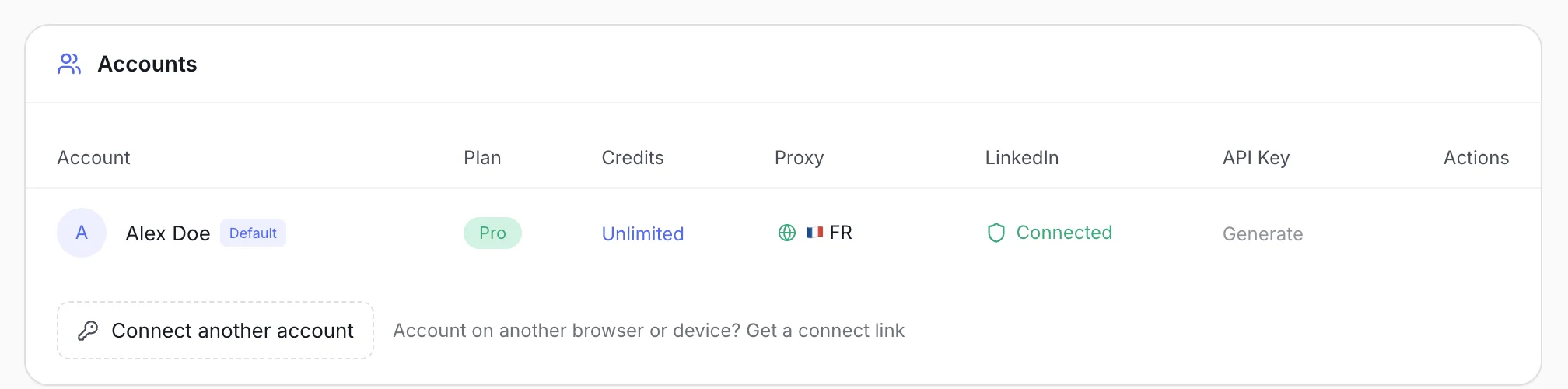
Task: Click the Accounts people icon
Action: [69, 64]
